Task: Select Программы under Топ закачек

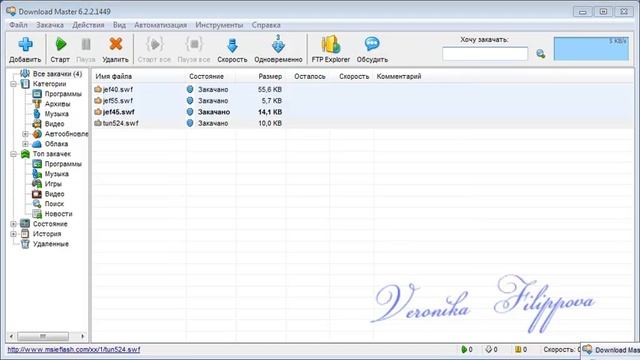Action: coord(63,164)
